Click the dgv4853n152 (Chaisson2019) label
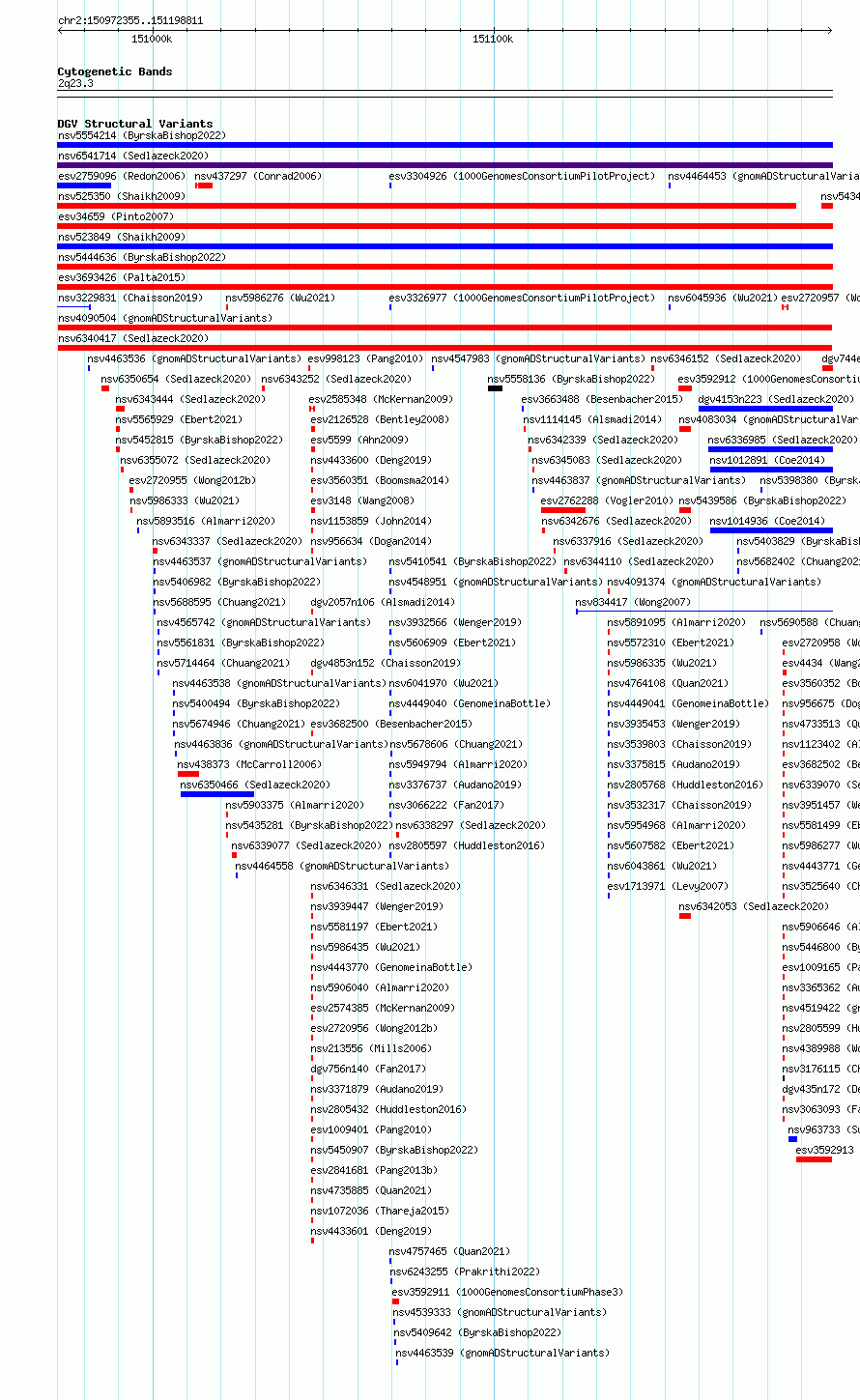The width and height of the screenshot is (860, 1400). pos(386,664)
